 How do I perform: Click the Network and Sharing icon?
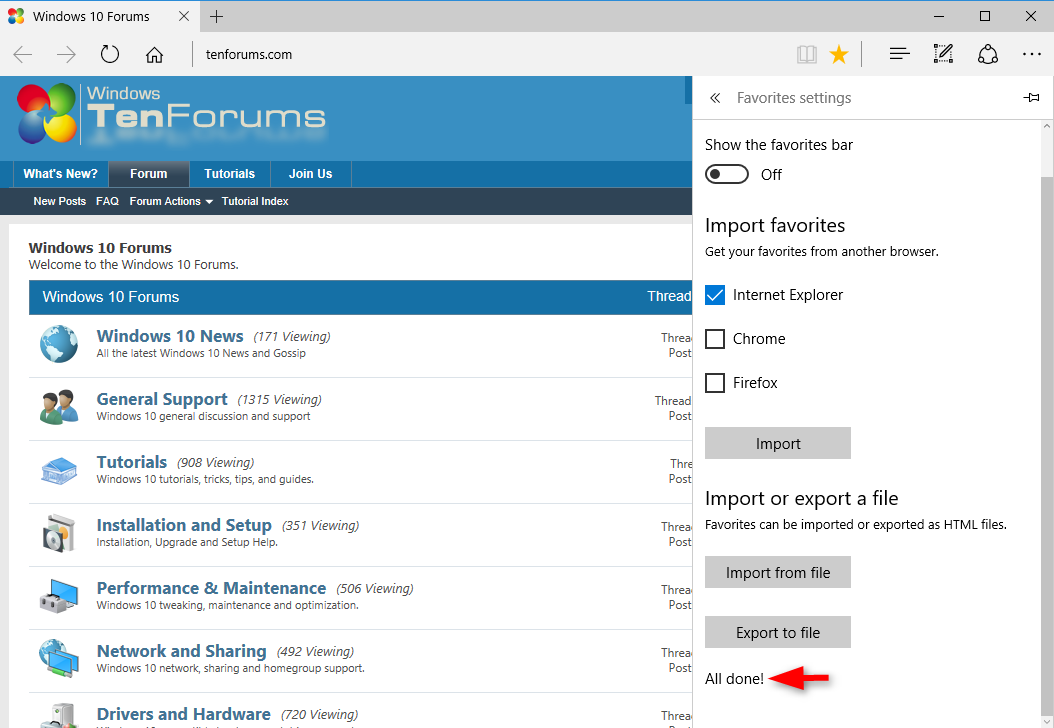point(58,658)
